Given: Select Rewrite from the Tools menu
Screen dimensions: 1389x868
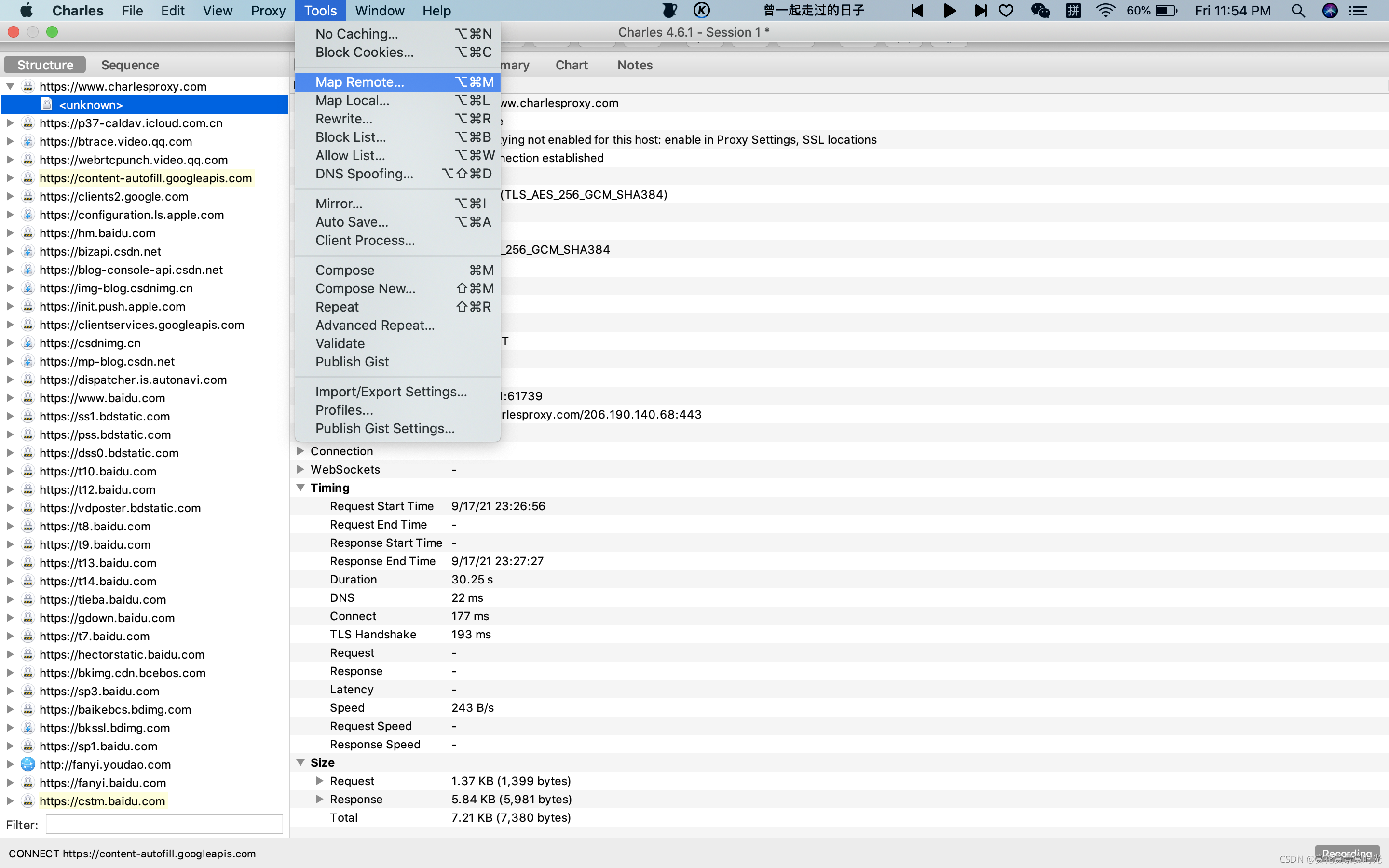Looking at the screenshot, I should coord(343,119).
